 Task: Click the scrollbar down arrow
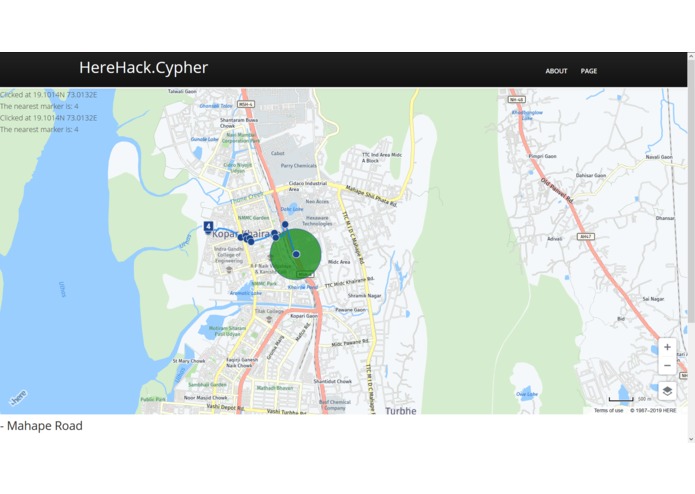coord(691,439)
